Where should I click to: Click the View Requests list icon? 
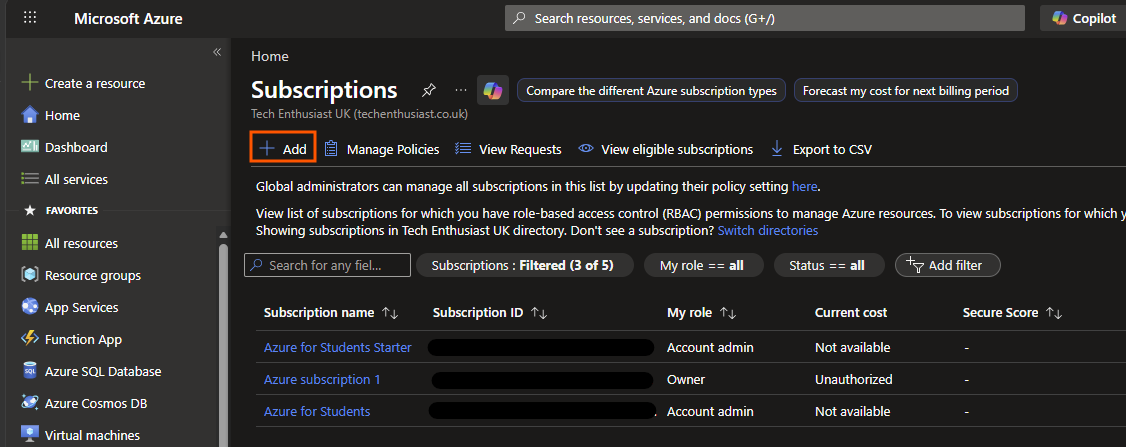pos(463,149)
